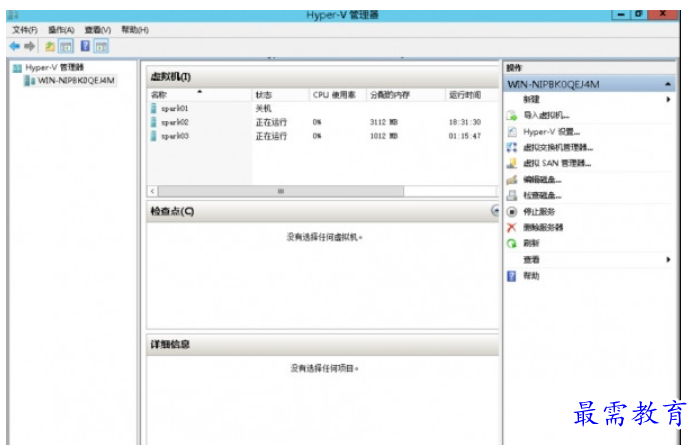The height and width of the screenshot is (445, 695).
Task: Click the 虚拟交换机管理器 icon
Action: [x=512, y=148]
